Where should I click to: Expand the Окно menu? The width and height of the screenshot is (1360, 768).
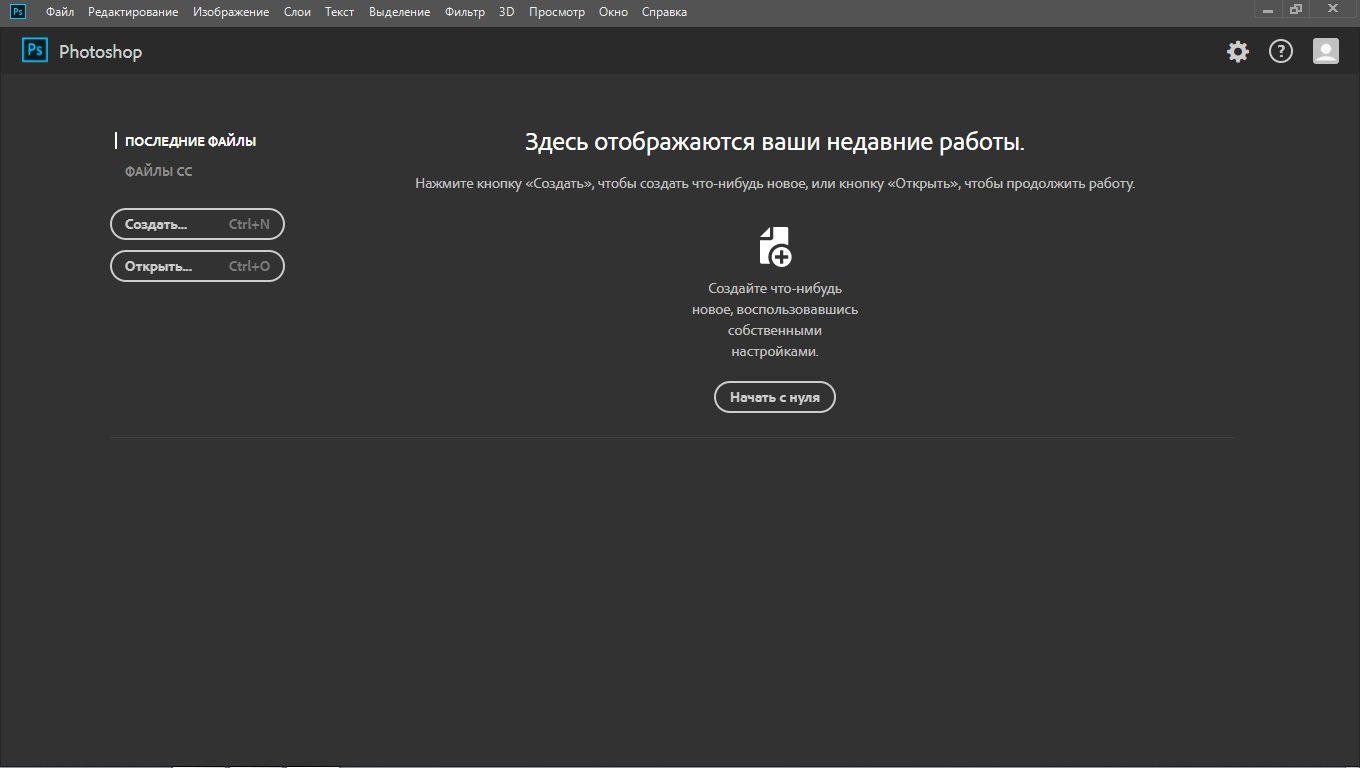[613, 12]
